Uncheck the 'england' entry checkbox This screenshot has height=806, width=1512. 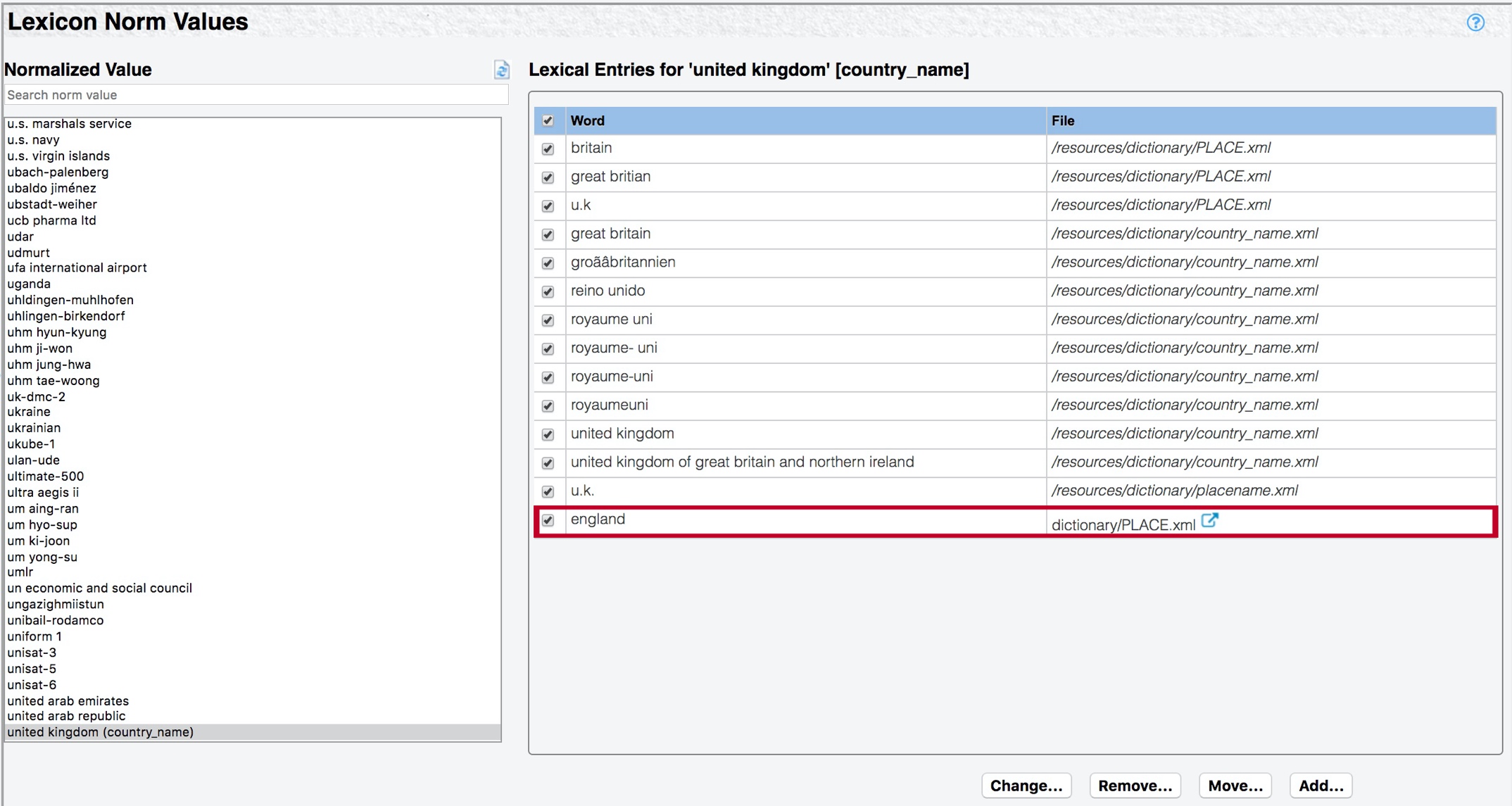548,521
